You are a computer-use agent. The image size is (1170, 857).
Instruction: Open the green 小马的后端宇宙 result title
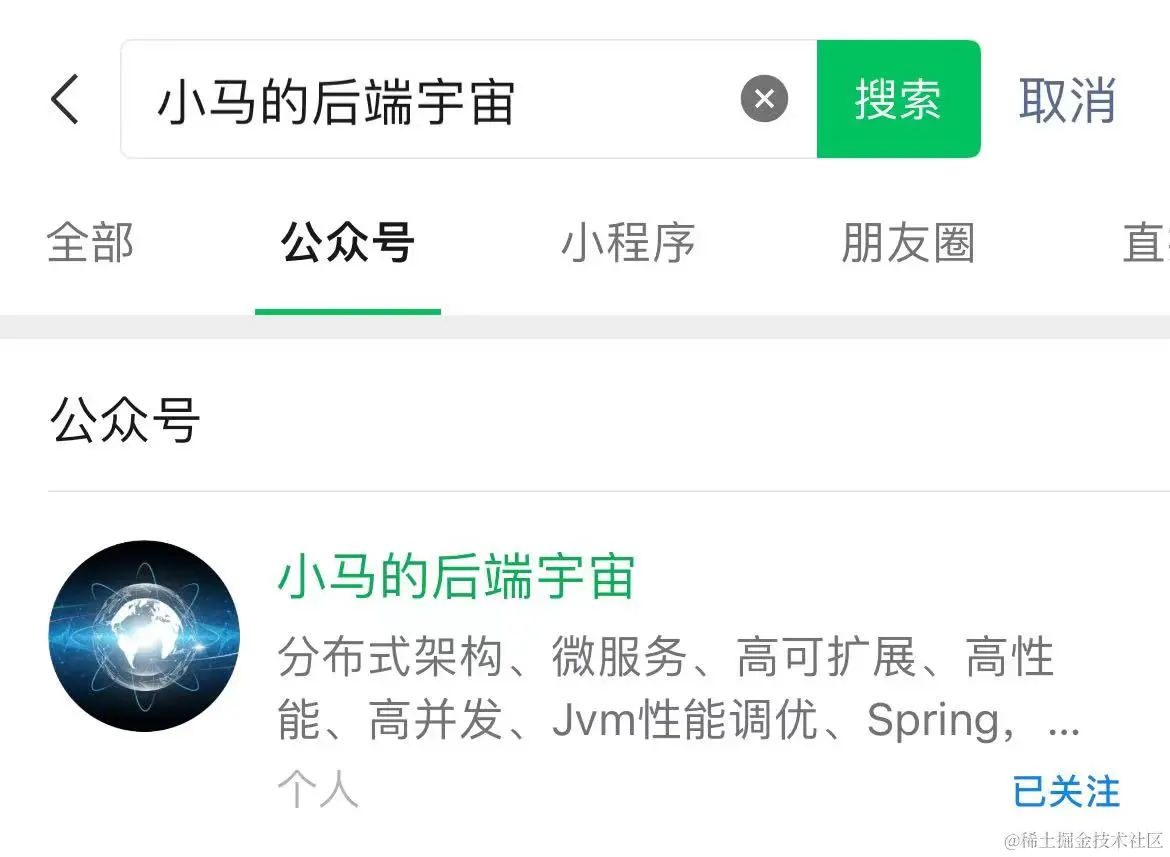coord(456,577)
